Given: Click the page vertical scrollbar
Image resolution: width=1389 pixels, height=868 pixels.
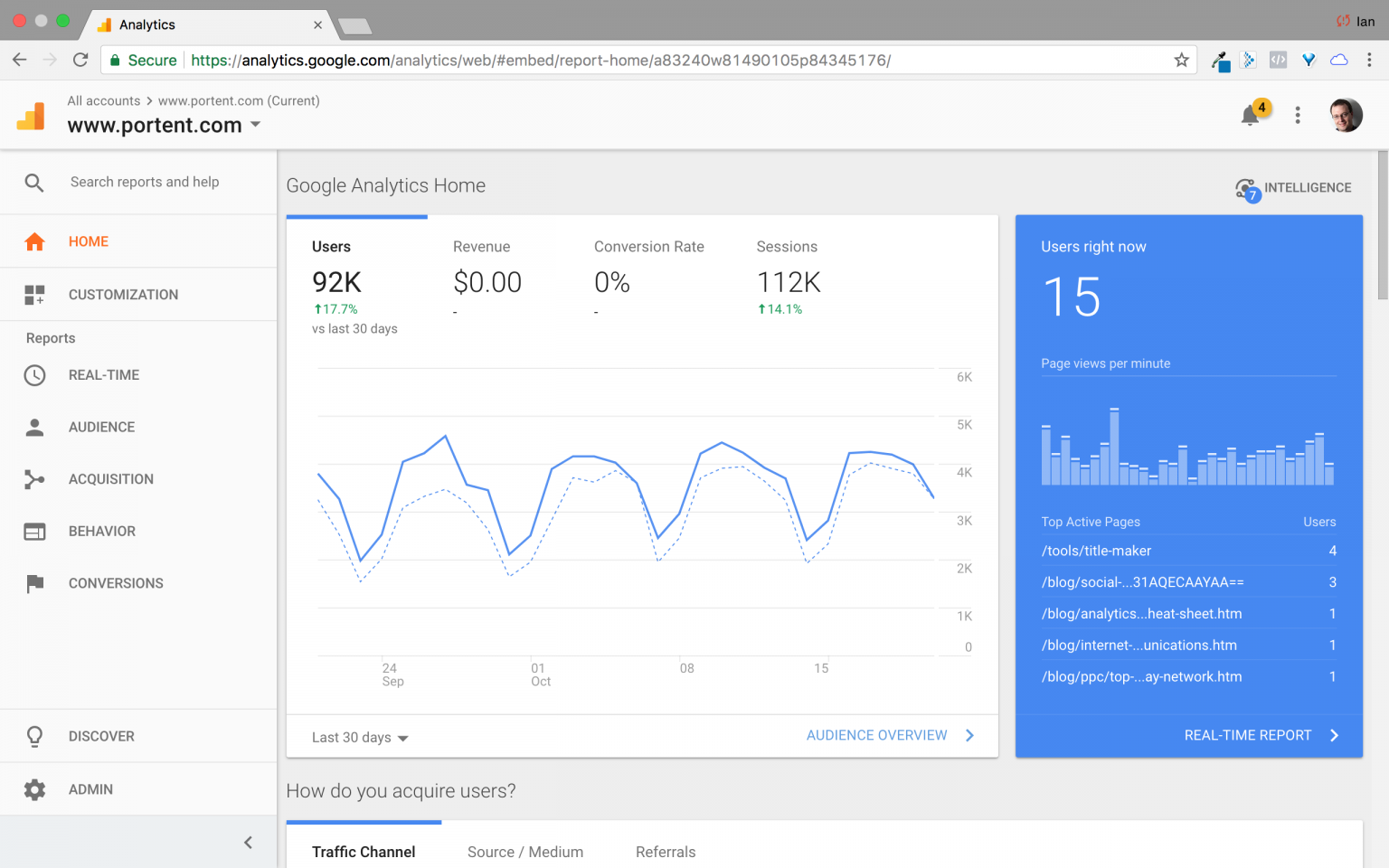Looking at the screenshot, I should (1383, 226).
